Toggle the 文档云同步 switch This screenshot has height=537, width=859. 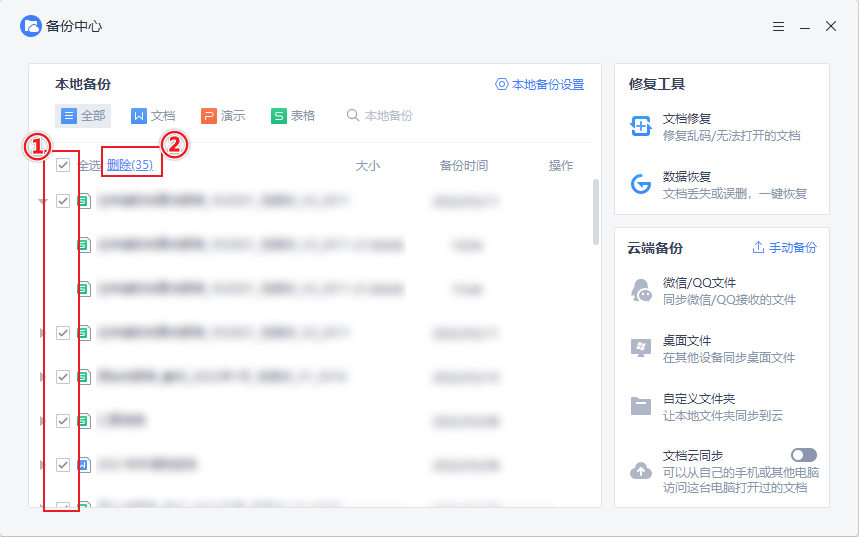point(803,455)
